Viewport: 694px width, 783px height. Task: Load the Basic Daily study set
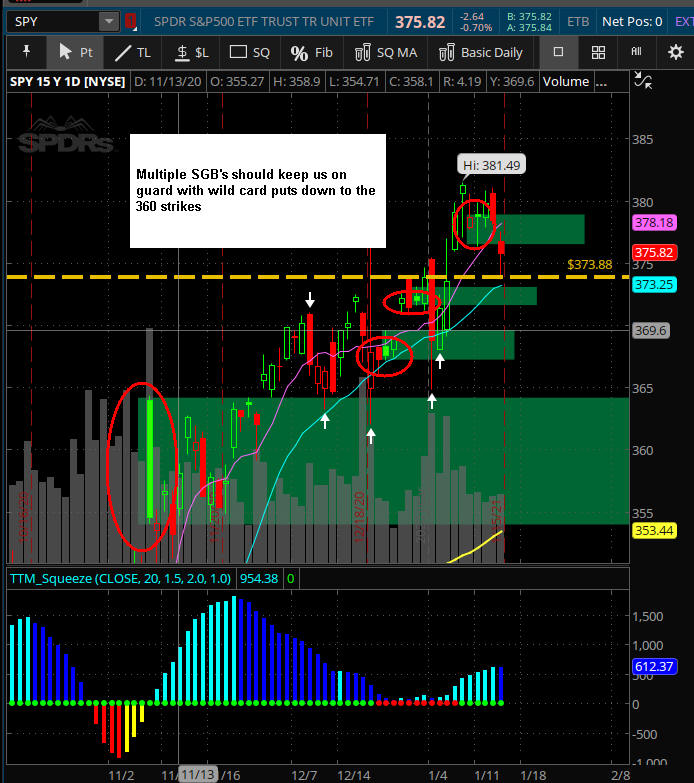(481, 52)
